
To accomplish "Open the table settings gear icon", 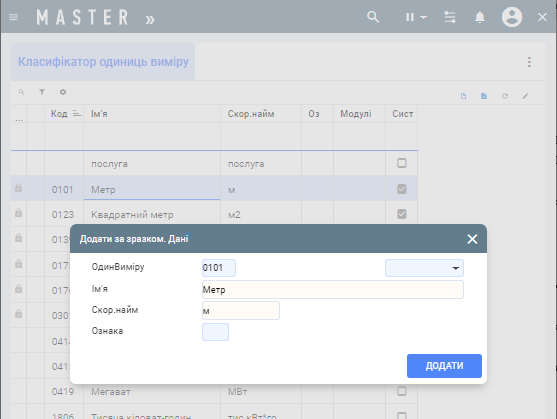I will (x=63, y=92).
